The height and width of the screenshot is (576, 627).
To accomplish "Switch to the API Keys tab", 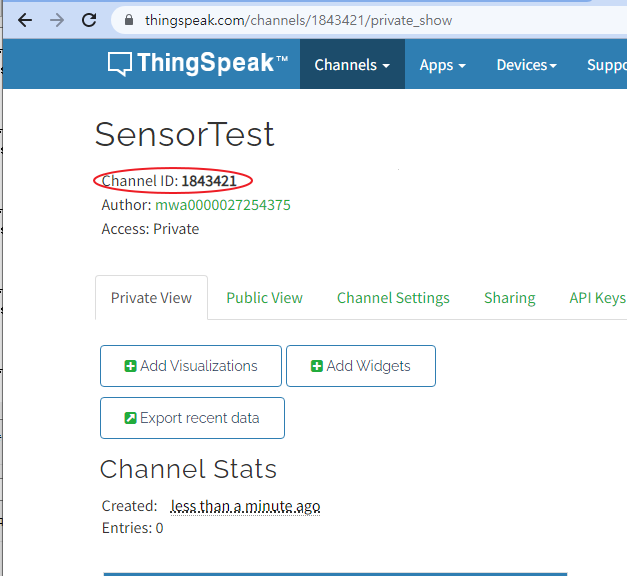I will (597, 298).
